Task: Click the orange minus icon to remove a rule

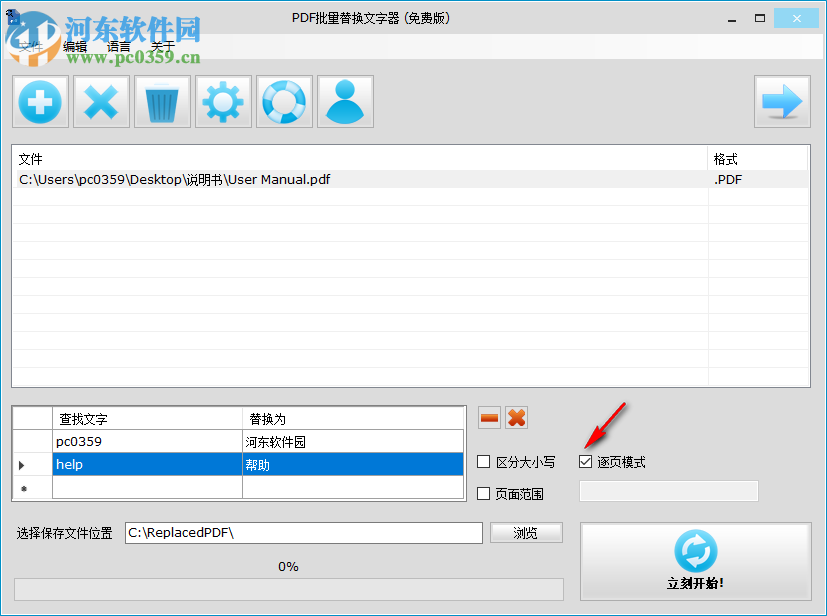Action: pos(488,417)
